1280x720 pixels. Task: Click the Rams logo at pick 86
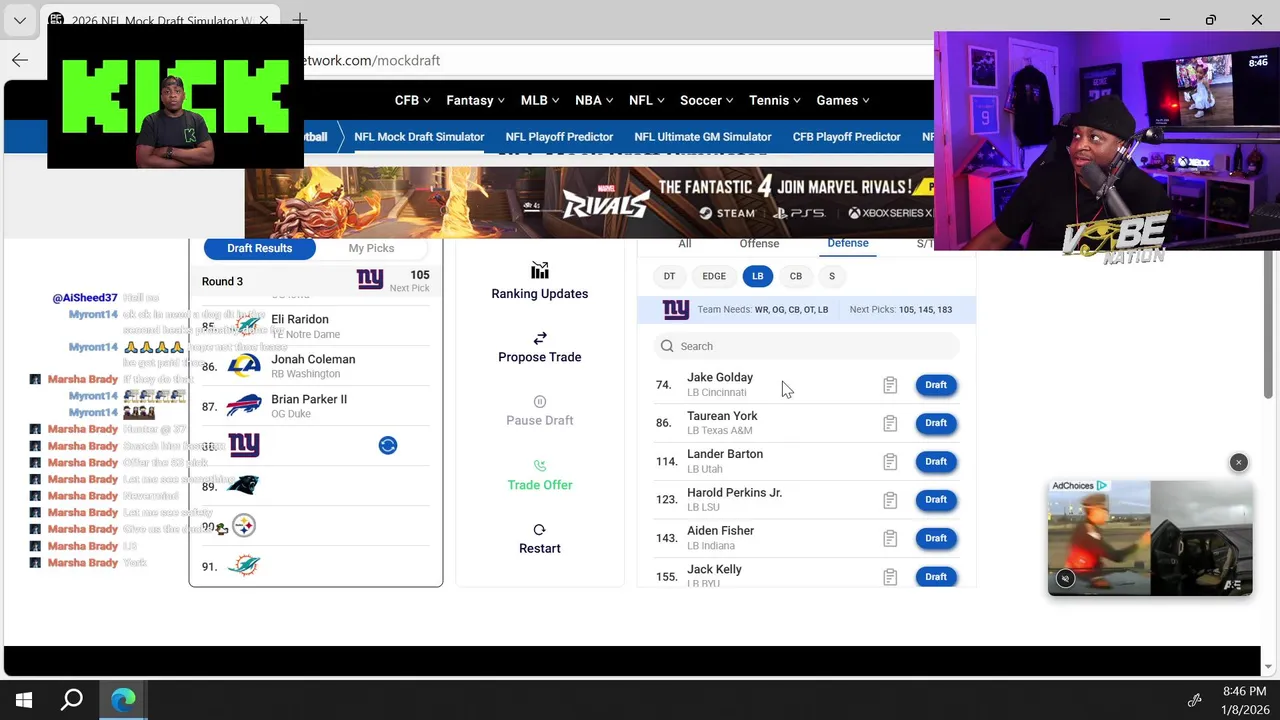pyautogui.click(x=244, y=366)
